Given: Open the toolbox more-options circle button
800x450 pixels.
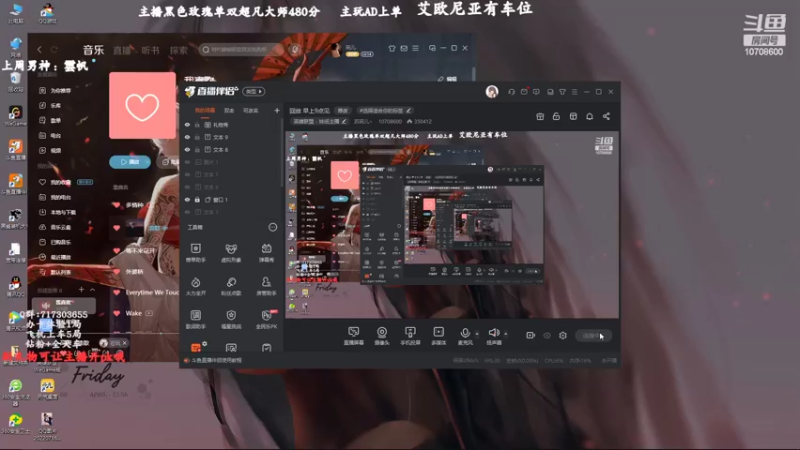Looking at the screenshot, I should (x=273, y=227).
